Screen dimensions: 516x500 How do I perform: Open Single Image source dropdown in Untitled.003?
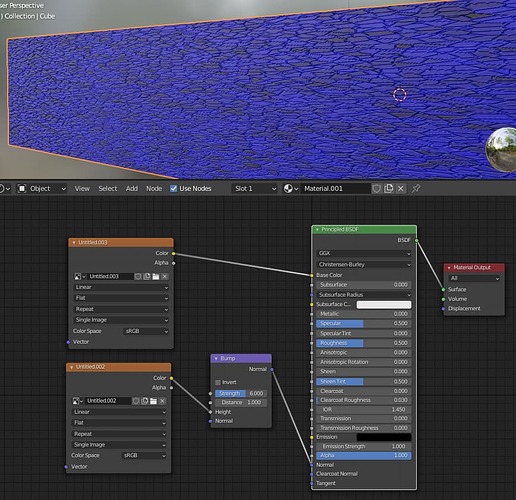pos(121,320)
